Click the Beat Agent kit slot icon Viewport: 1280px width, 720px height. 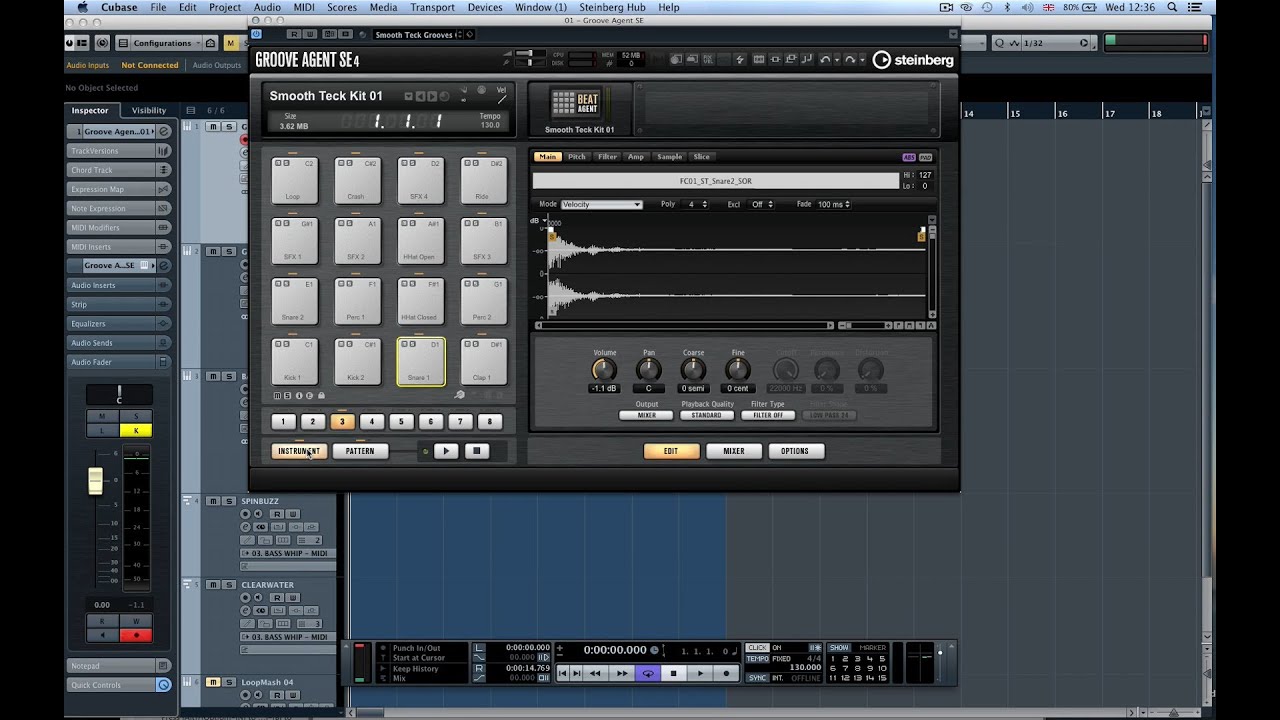coord(576,103)
